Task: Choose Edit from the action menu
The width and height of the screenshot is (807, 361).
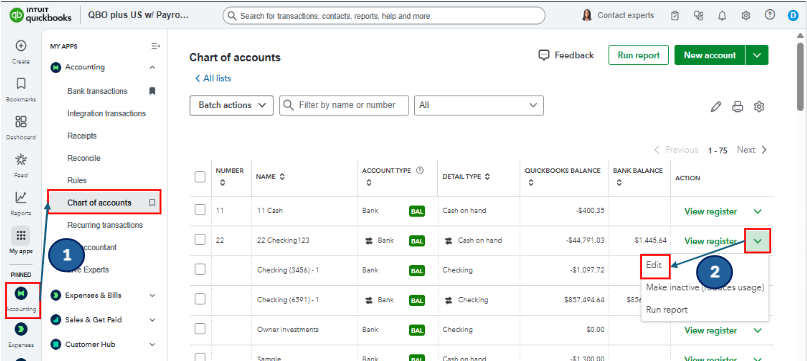Action: tap(654, 265)
